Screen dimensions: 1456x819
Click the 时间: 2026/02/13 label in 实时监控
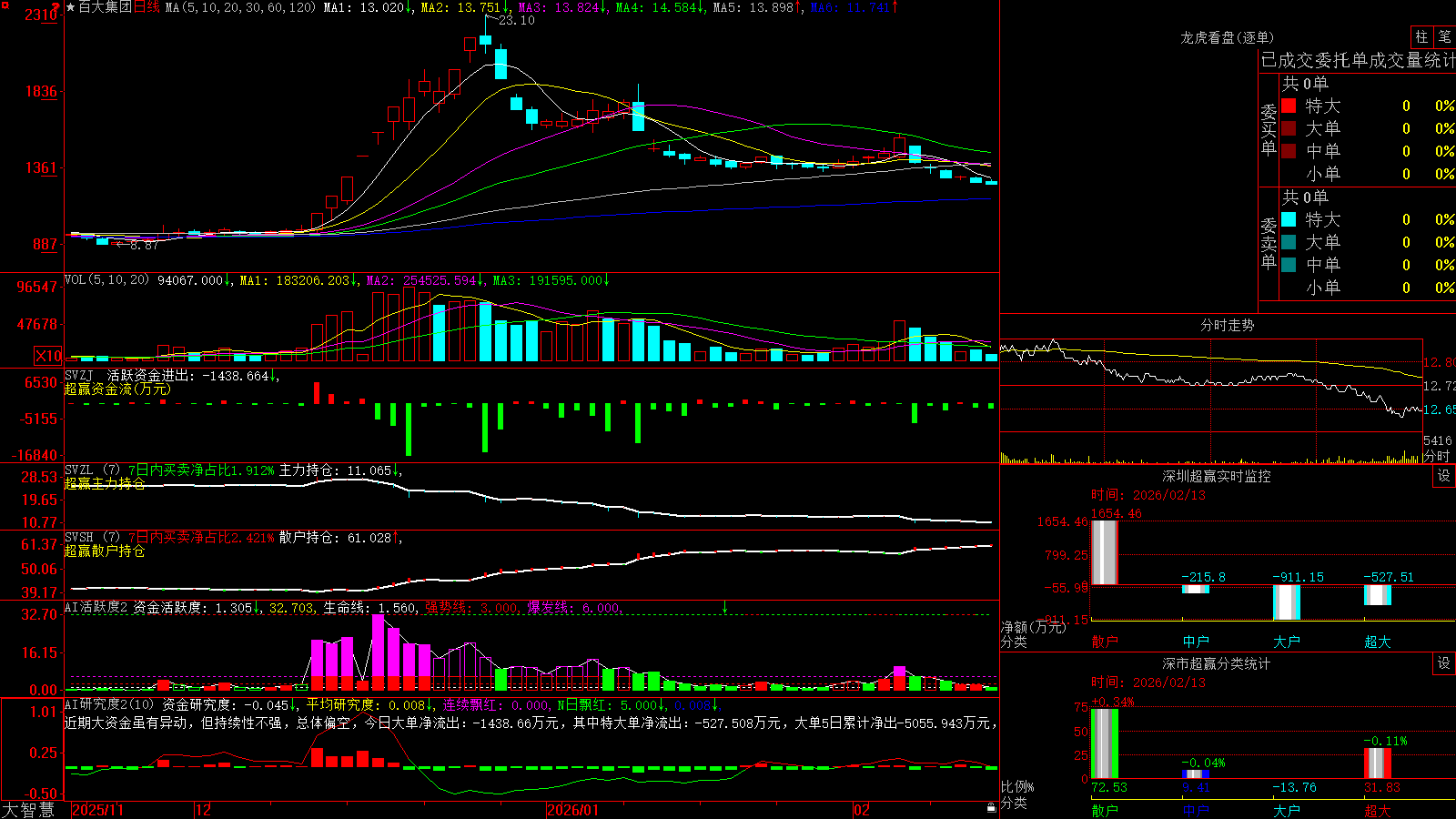[x=1148, y=495]
